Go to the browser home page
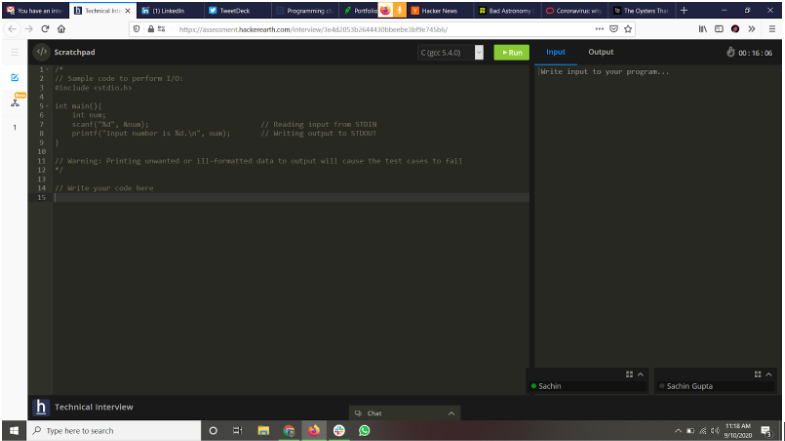 [x=61, y=30]
